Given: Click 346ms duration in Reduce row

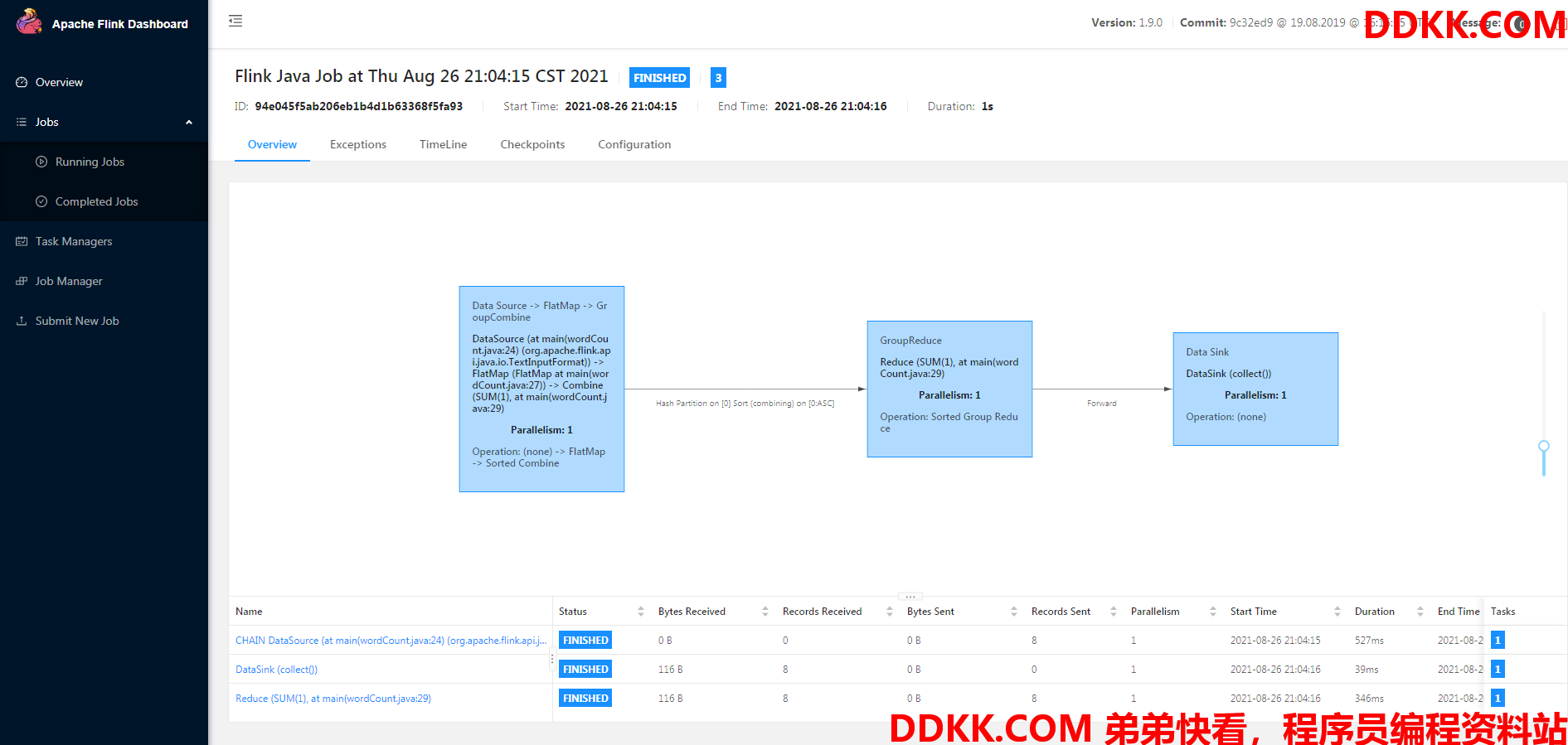Looking at the screenshot, I should 1369,699.
